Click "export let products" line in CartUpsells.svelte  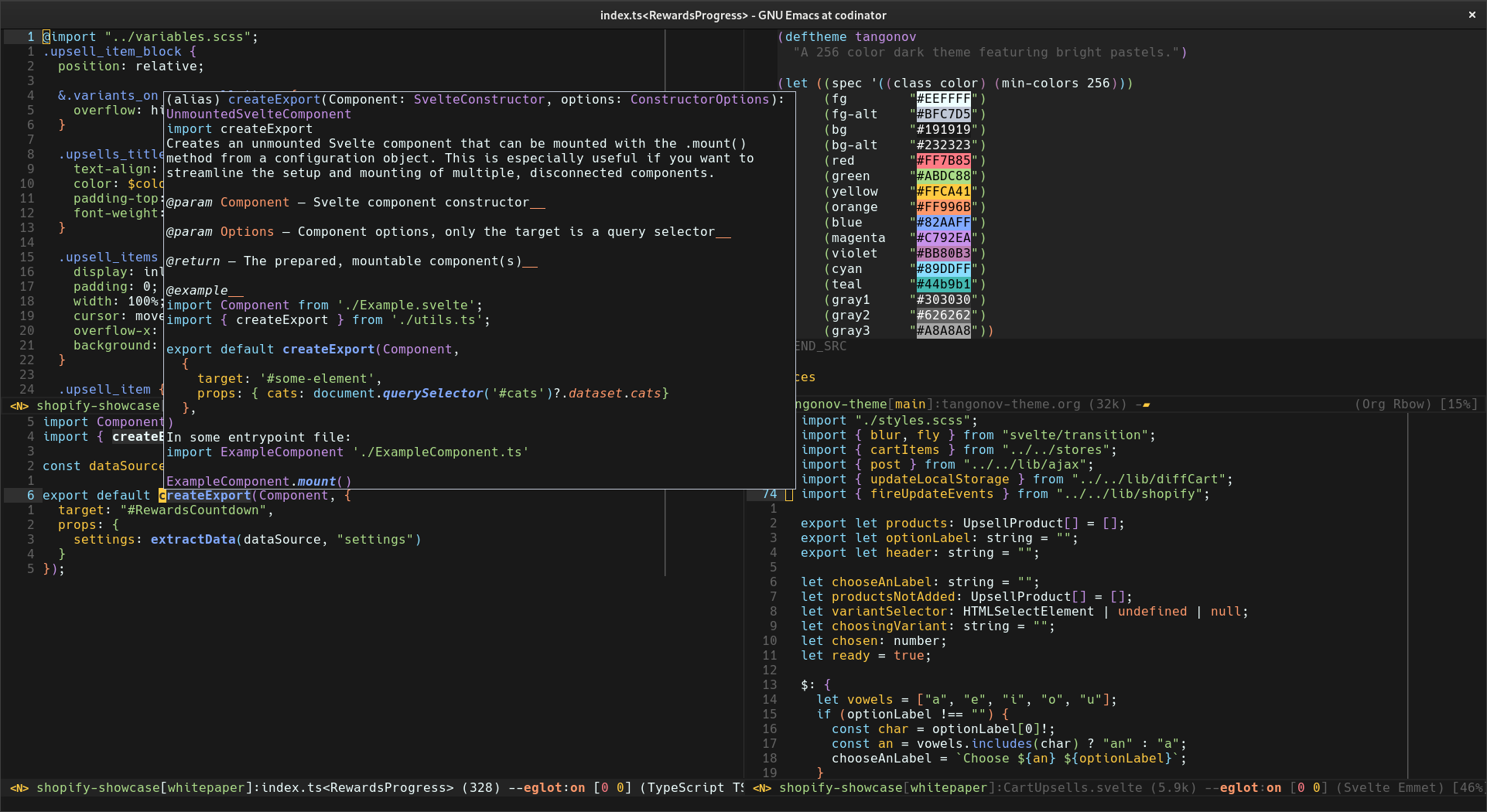click(963, 524)
